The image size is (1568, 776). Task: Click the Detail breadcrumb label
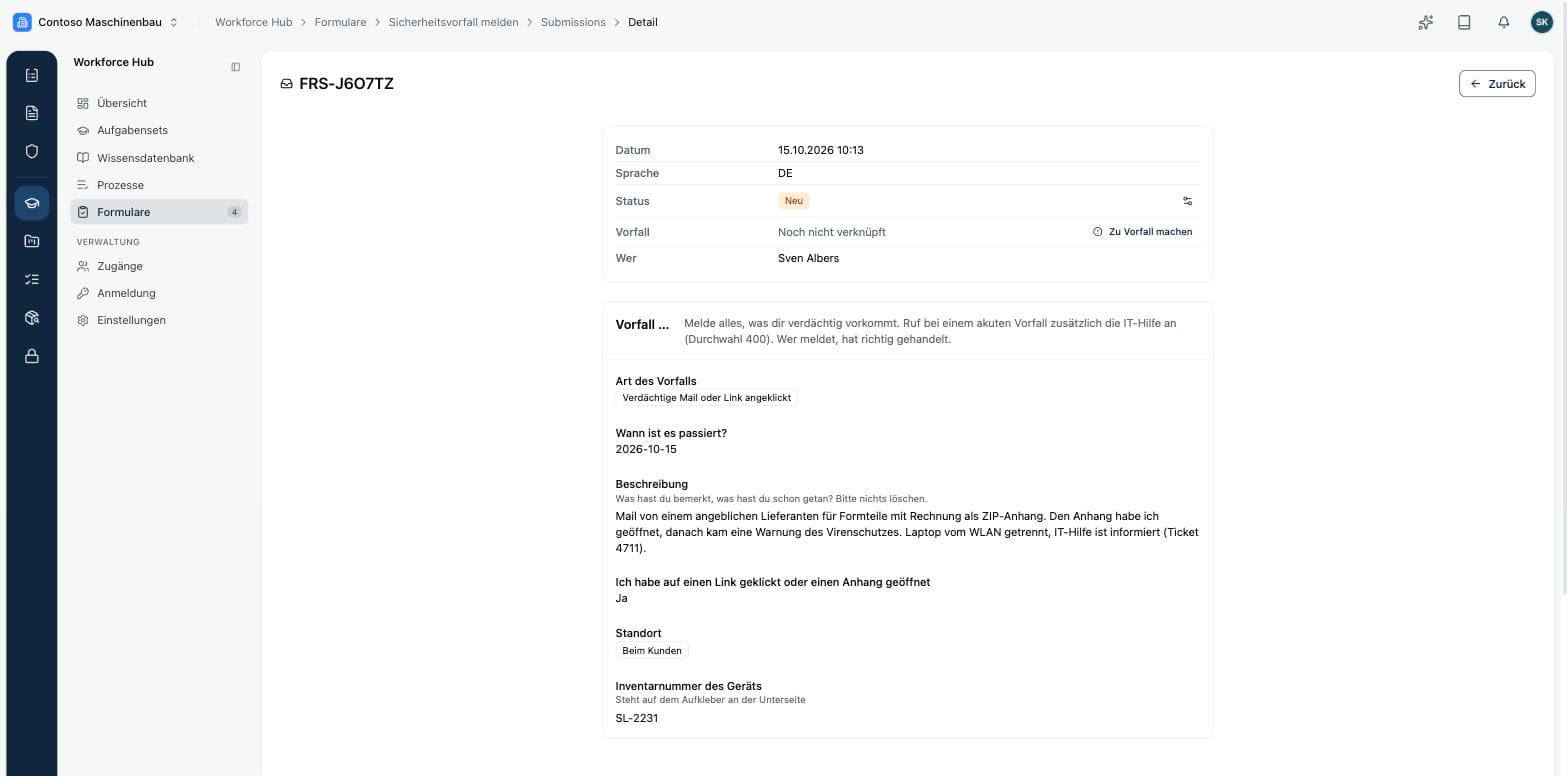[x=643, y=22]
